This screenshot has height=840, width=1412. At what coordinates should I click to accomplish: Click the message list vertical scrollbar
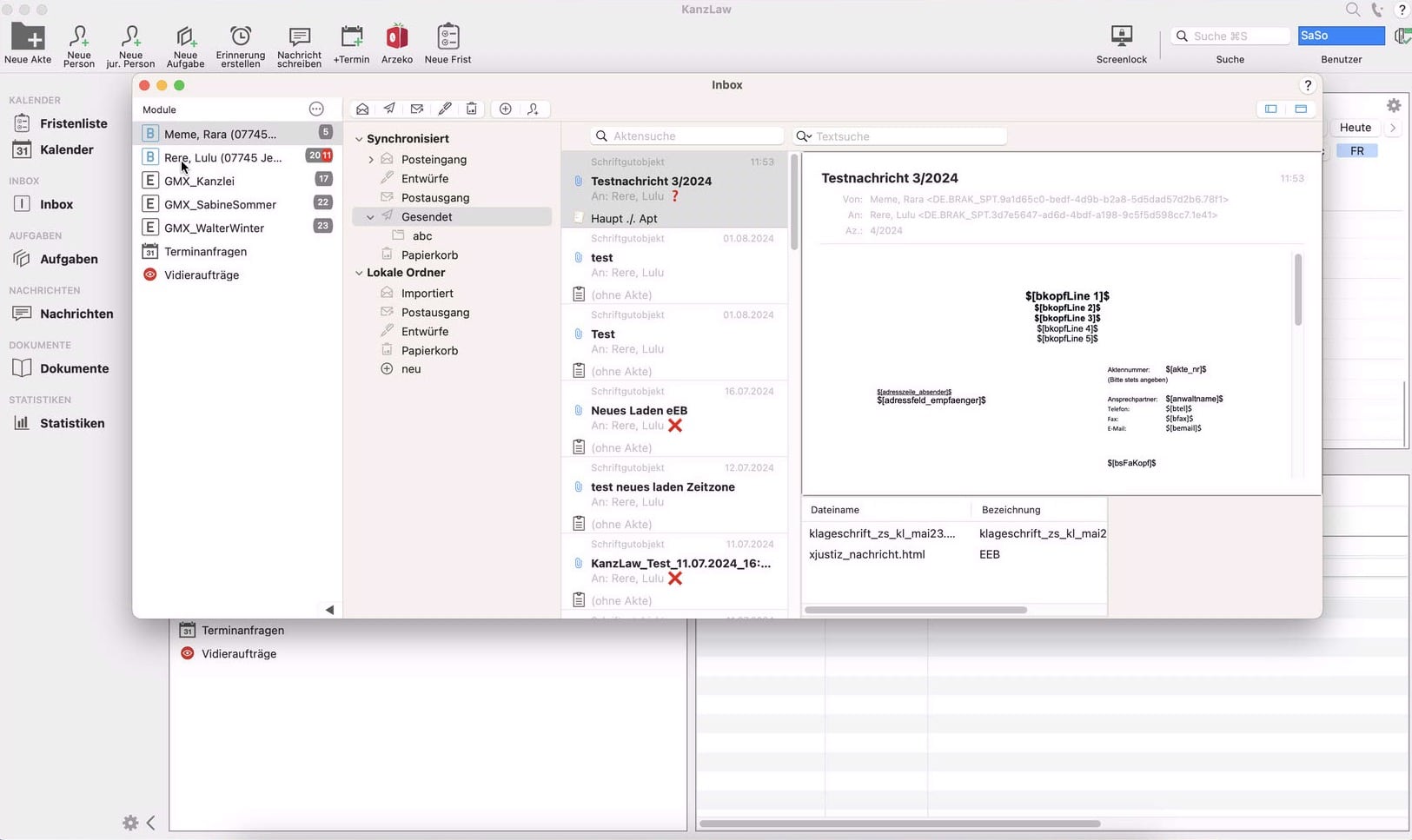click(x=793, y=202)
